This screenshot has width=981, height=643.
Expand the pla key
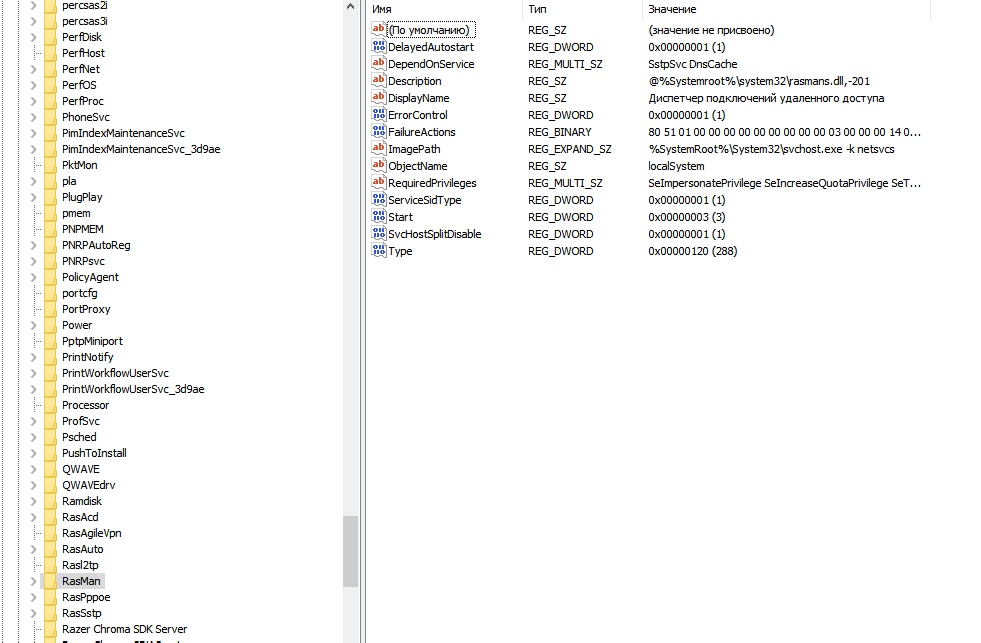pyautogui.click(x=34, y=181)
